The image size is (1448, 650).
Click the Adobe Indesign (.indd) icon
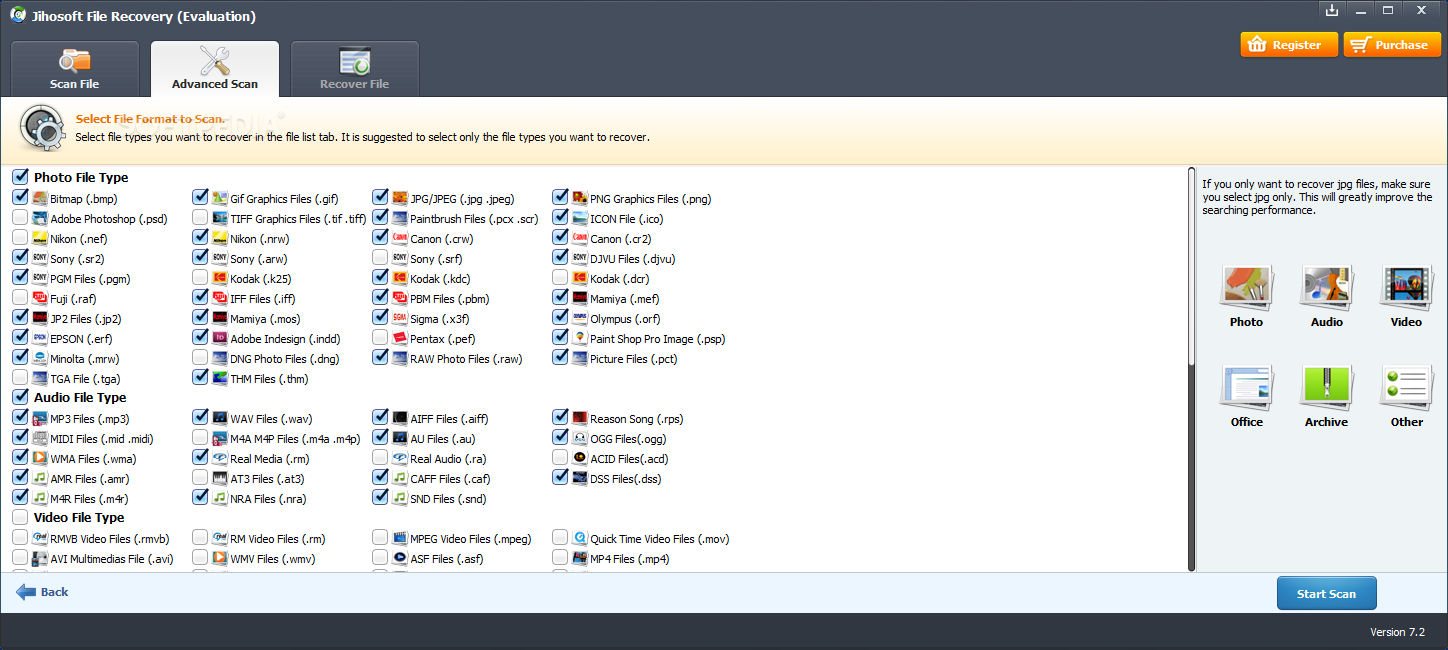pyautogui.click(x=220, y=338)
